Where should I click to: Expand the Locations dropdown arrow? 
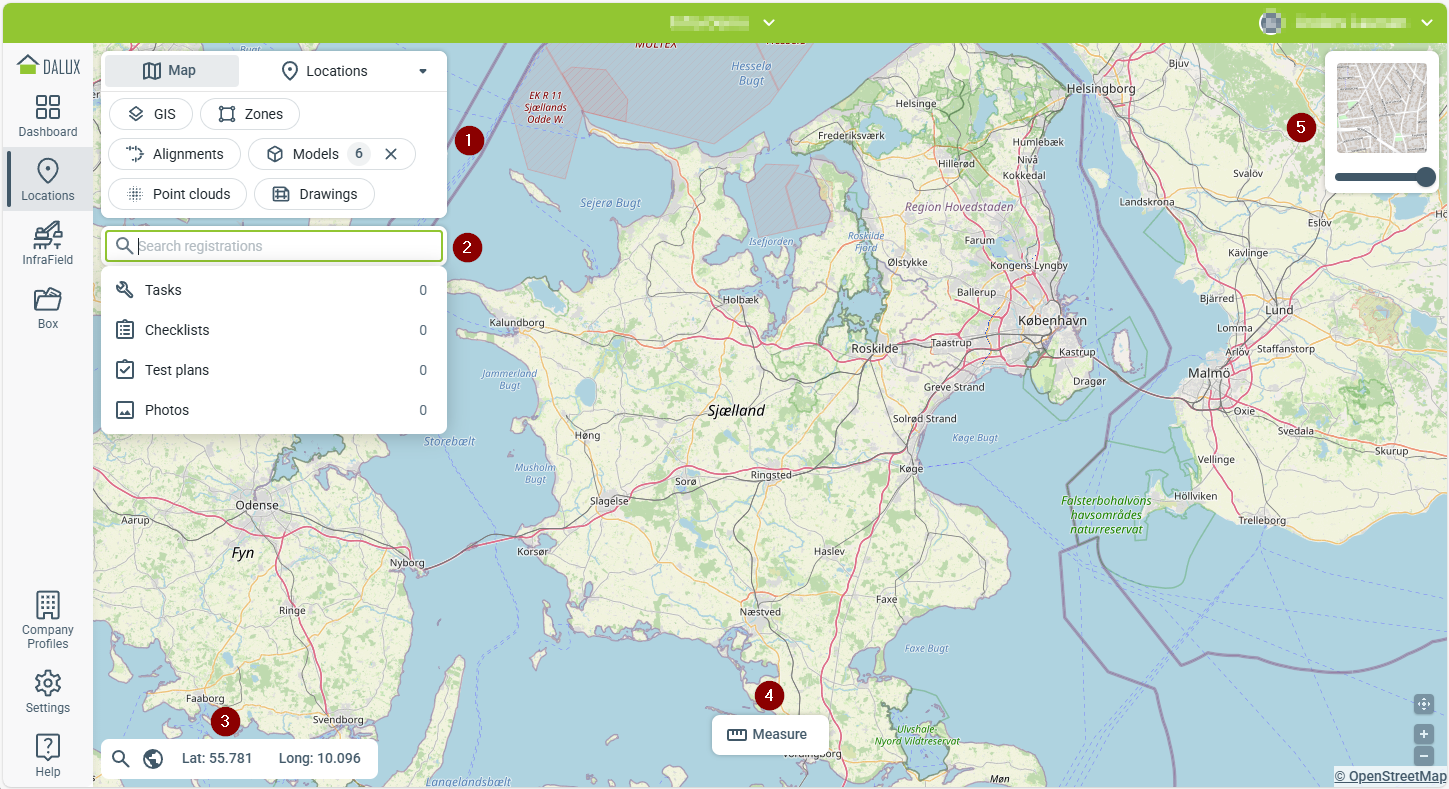click(x=423, y=71)
